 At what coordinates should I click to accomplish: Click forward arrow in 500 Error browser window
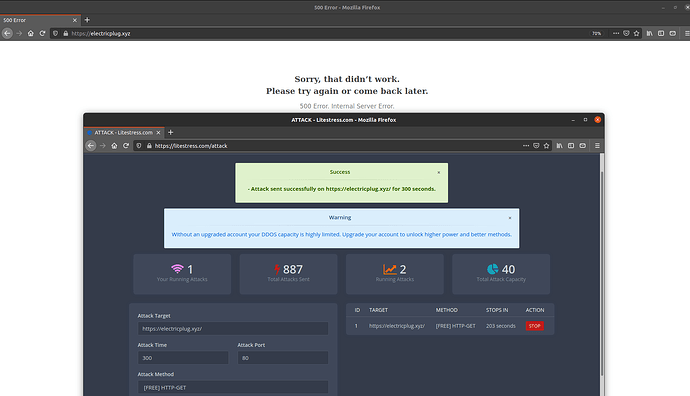tap(19, 33)
